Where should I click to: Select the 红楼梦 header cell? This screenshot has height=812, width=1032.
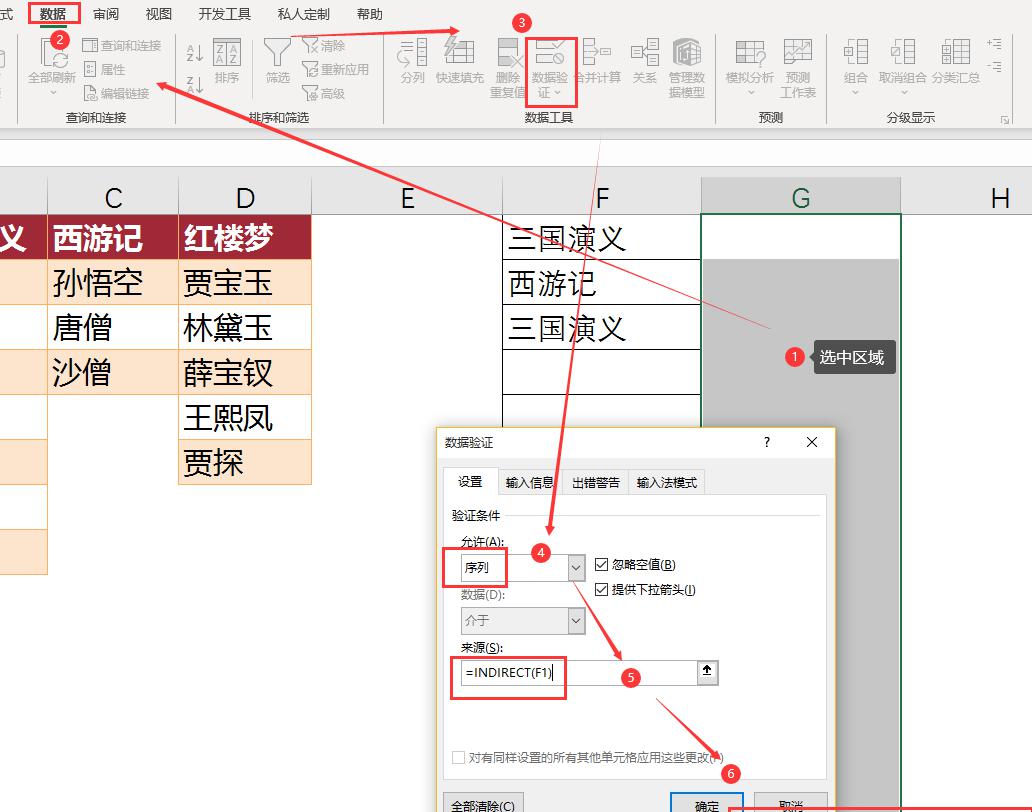point(245,237)
